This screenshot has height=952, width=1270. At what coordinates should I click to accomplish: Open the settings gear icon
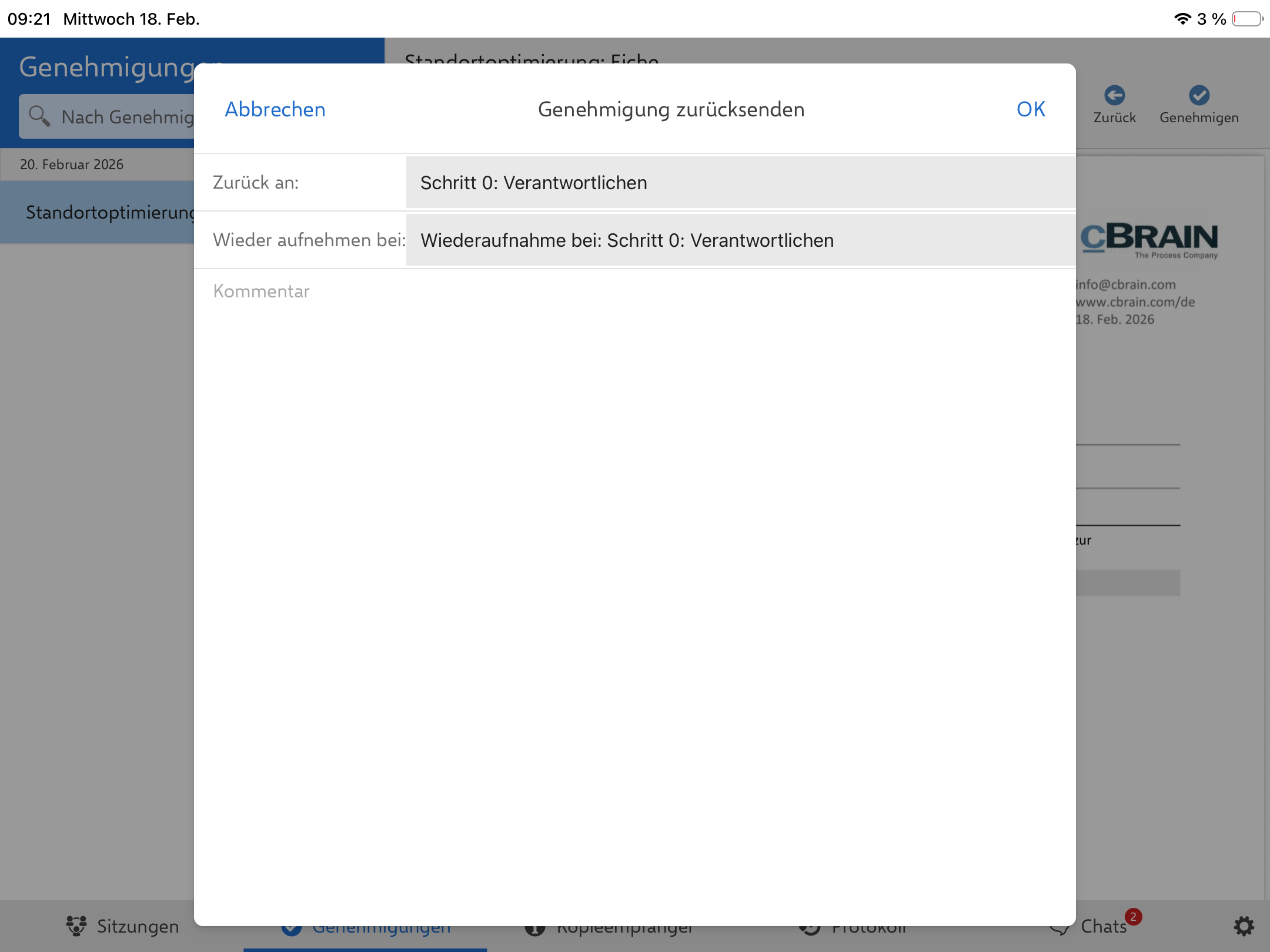click(1244, 927)
